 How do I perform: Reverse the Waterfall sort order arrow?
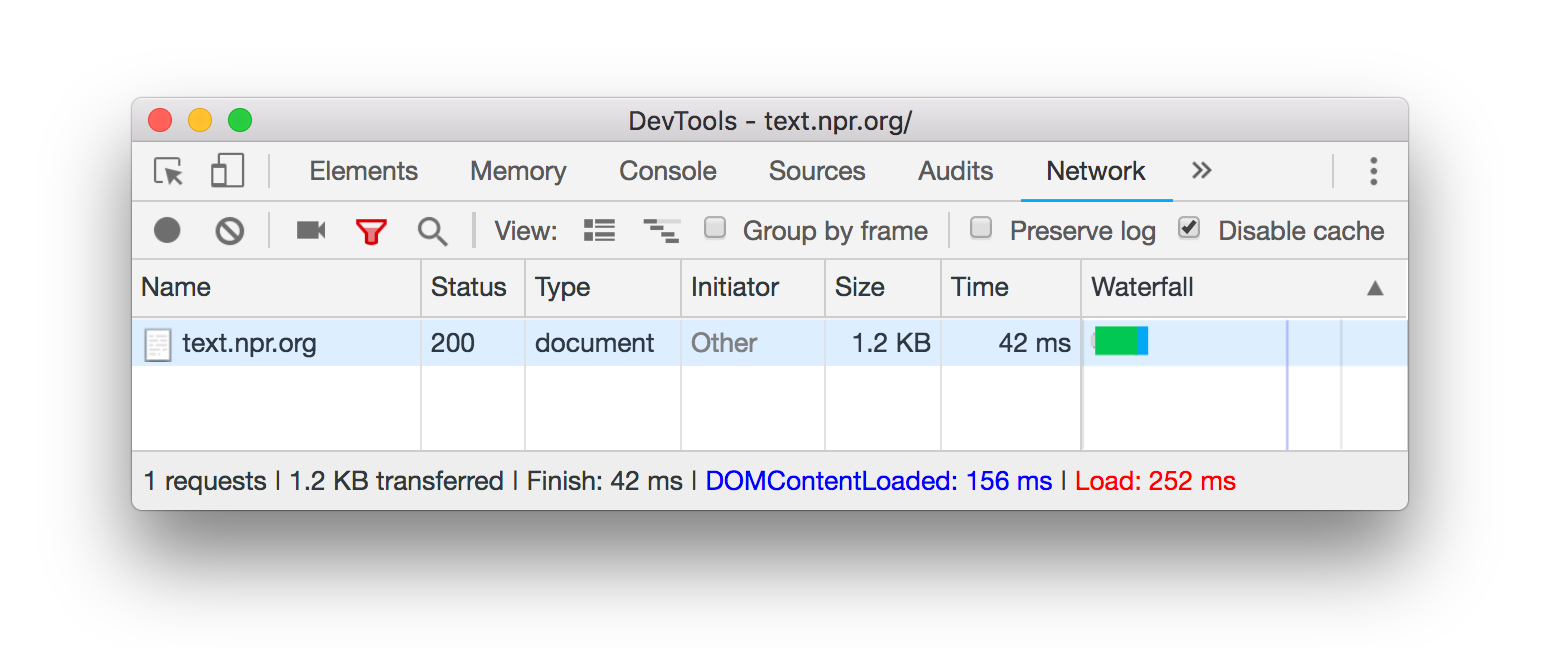coord(1375,288)
